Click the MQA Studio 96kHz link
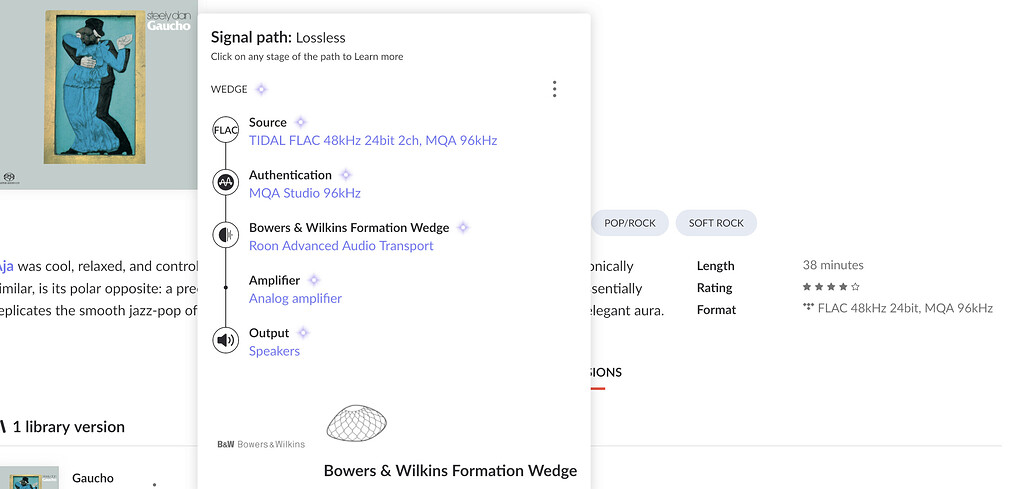 (x=304, y=193)
